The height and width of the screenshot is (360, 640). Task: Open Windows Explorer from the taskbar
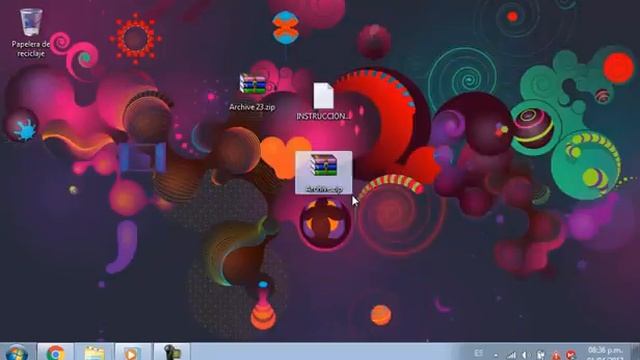pyautogui.click(x=94, y=352)
